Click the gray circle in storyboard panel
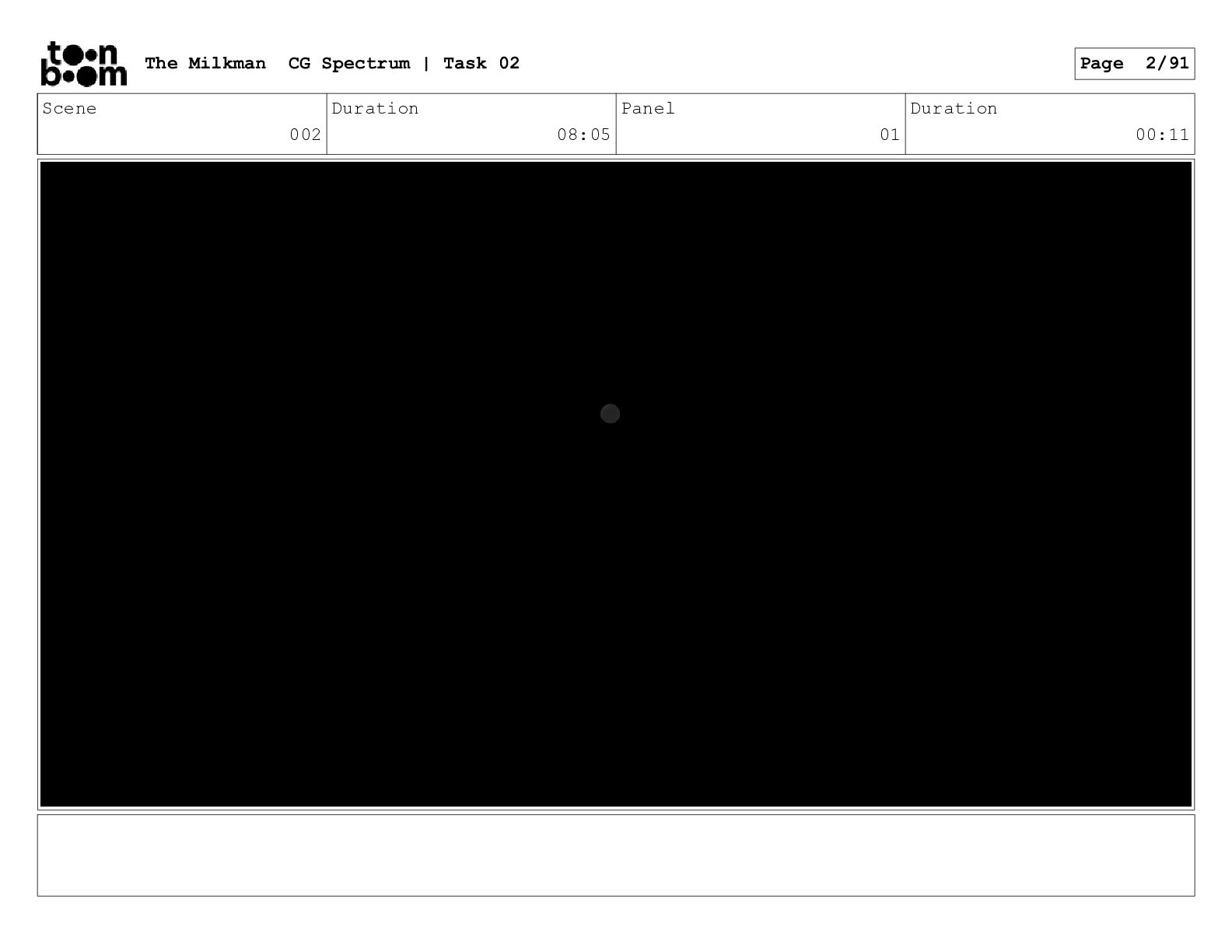This screenshot has width=1232, height=952. (611, 414)
